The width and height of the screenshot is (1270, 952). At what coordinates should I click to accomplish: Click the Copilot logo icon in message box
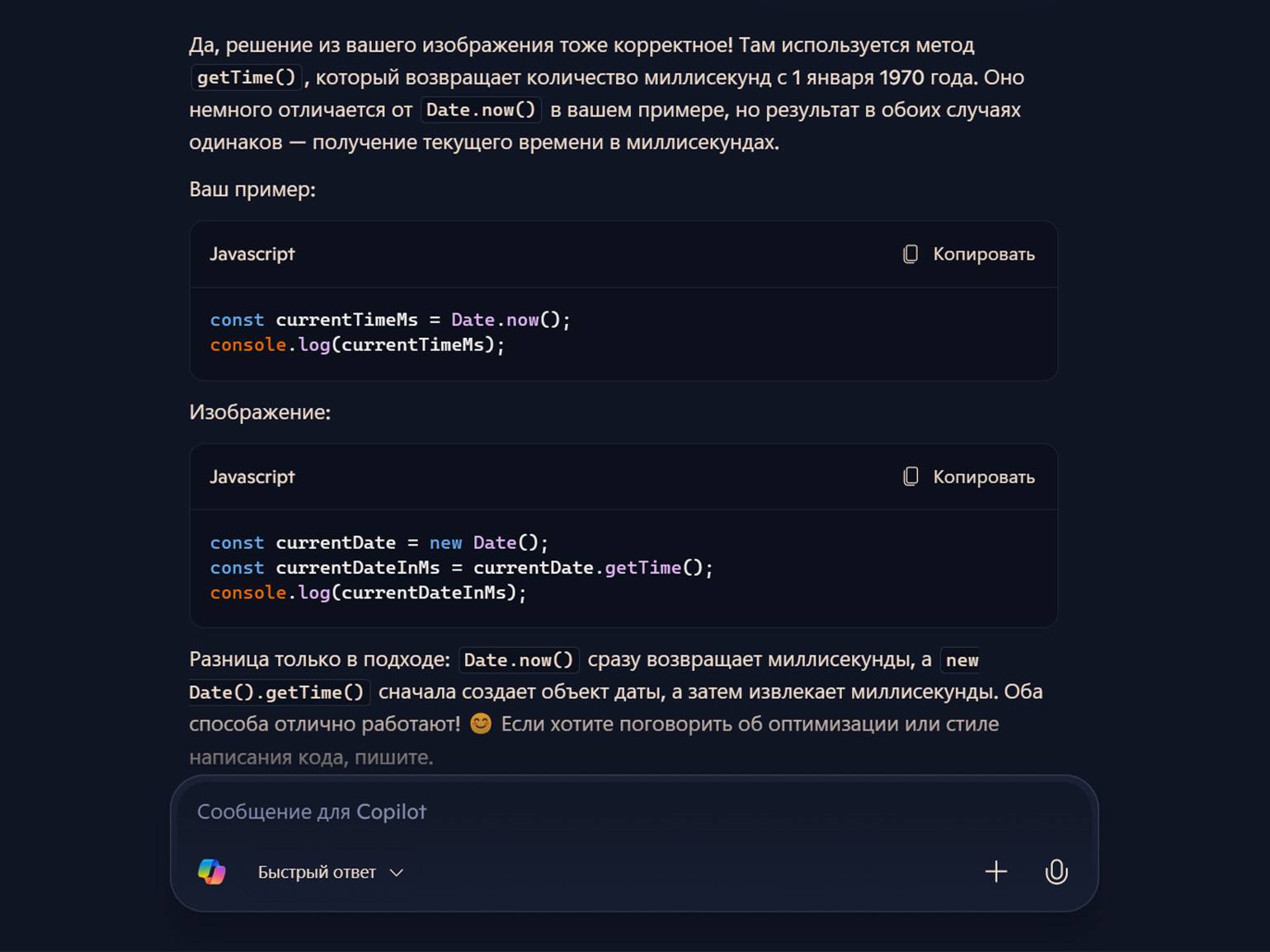tap(212, 871)
